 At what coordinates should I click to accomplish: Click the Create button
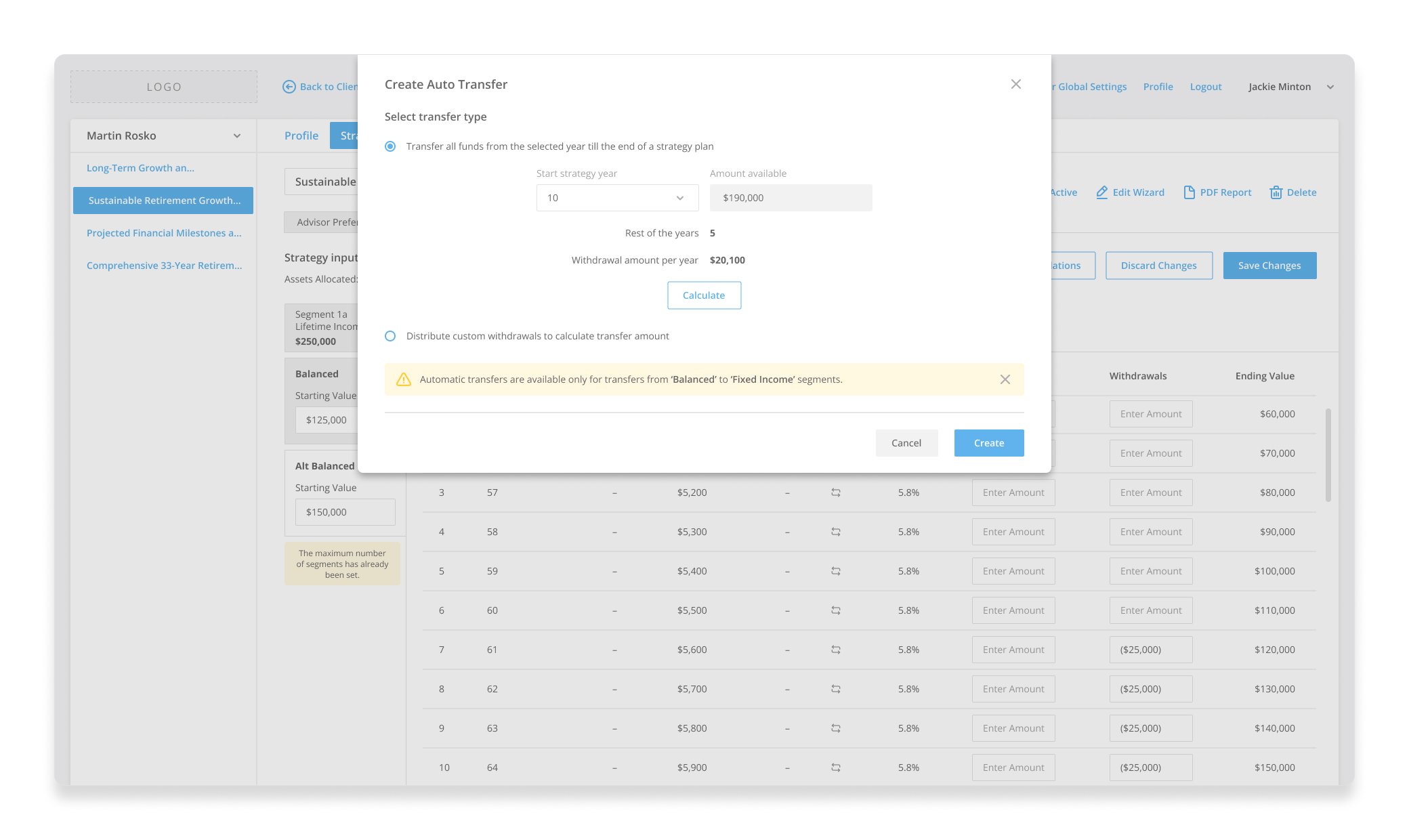click(989, 443)
